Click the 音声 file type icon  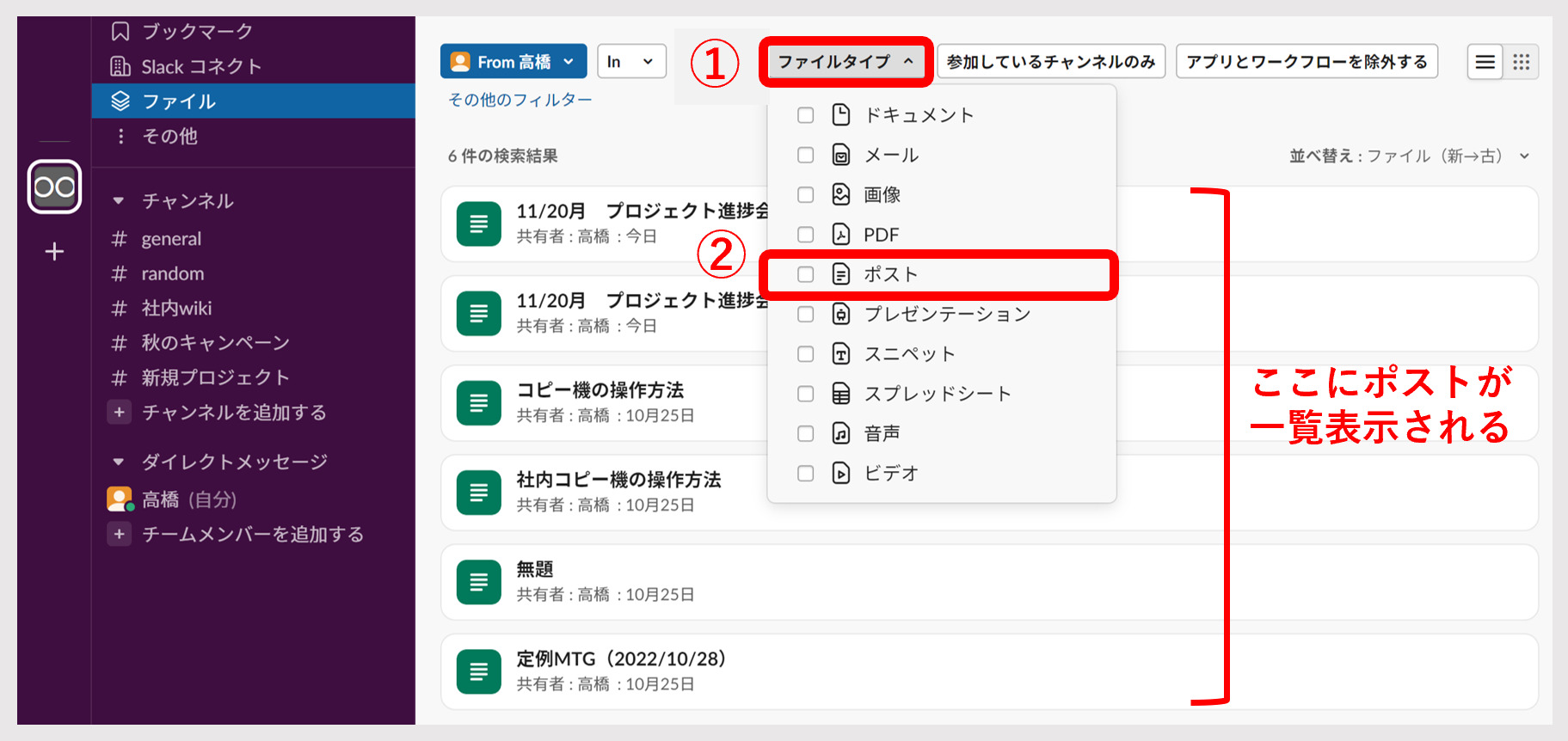[841, 433]
